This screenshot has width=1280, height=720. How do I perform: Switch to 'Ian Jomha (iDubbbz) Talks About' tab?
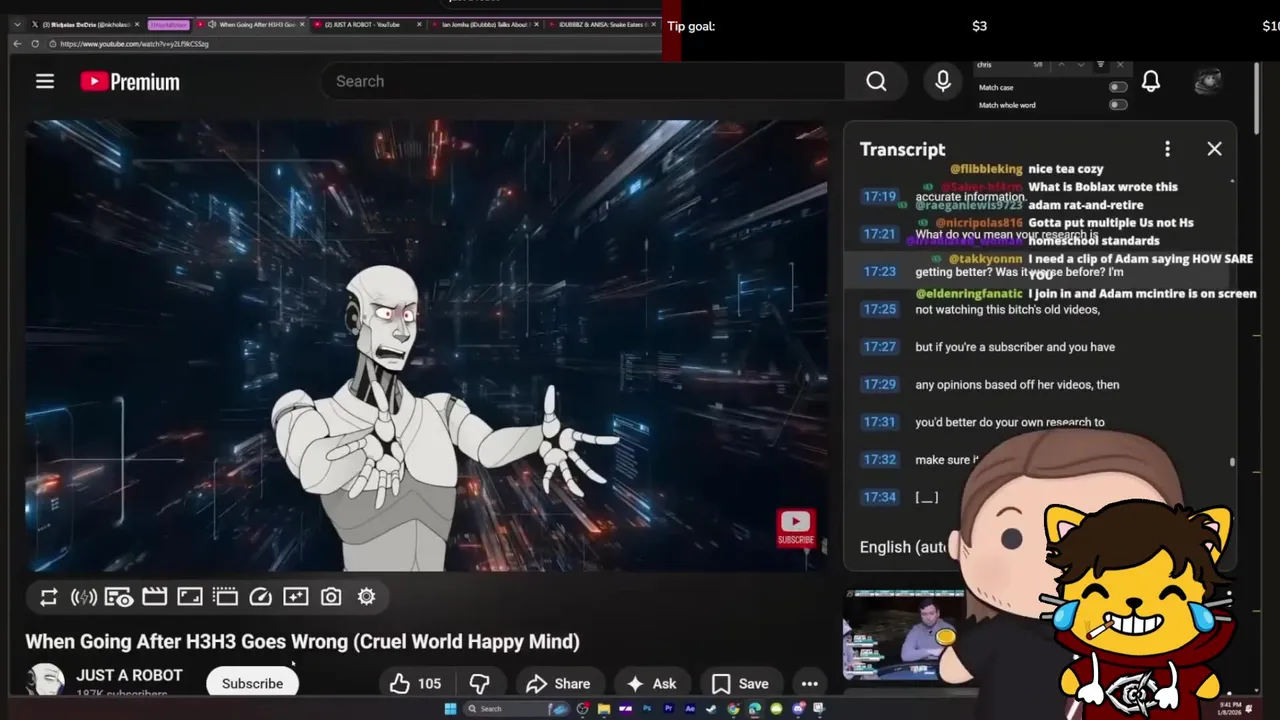[x=485, y=24]
